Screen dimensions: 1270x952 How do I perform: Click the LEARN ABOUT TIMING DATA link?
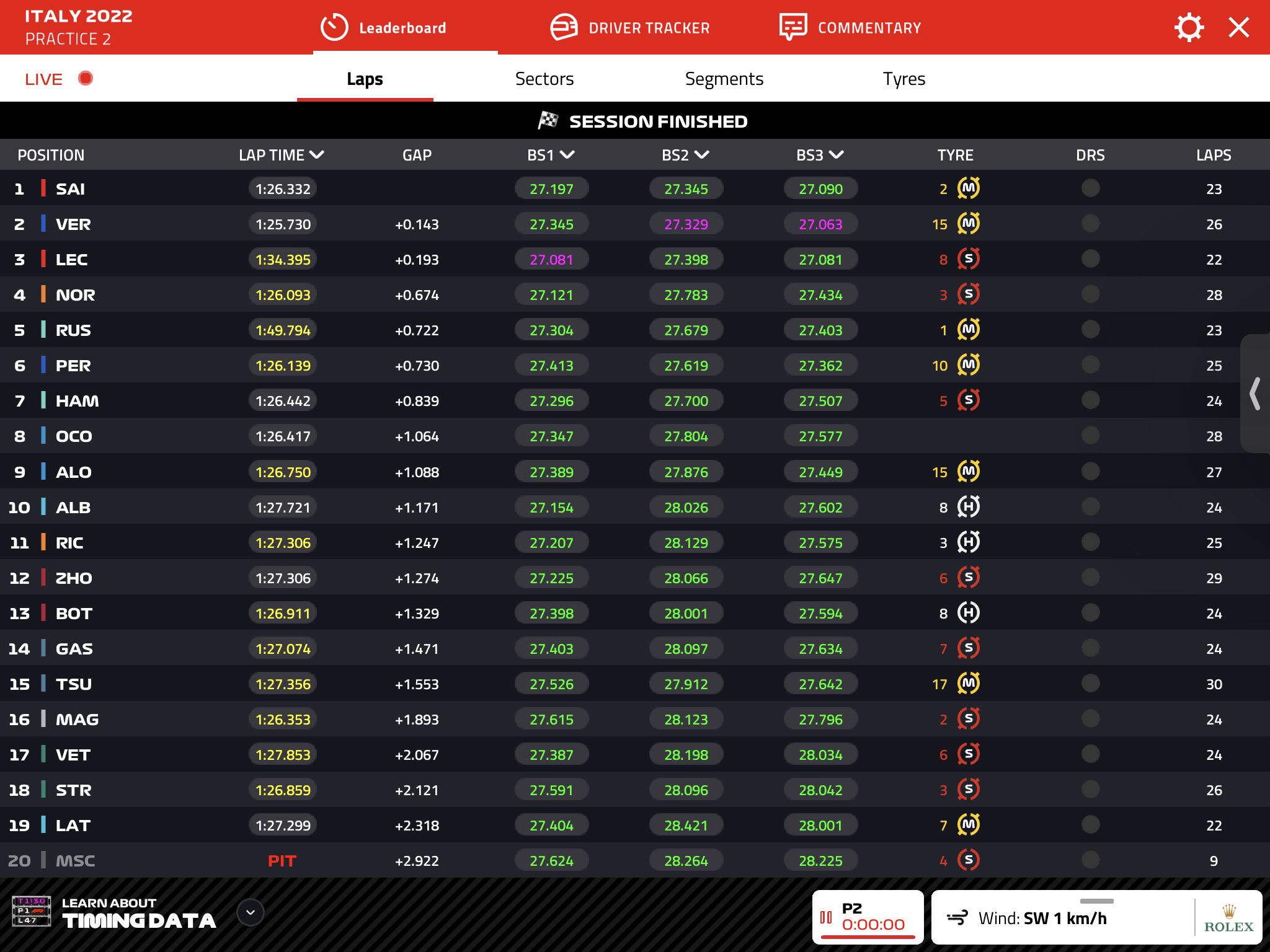click(139, 912)
